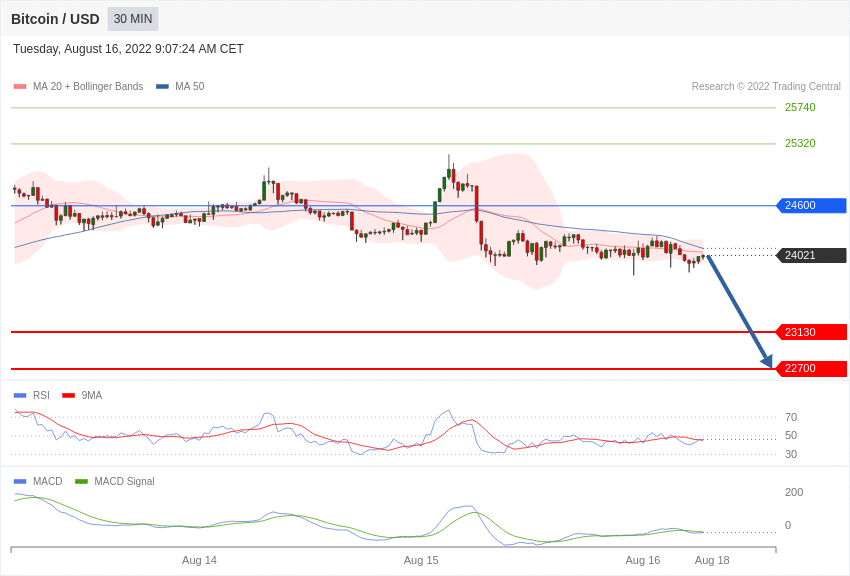Click the Aug 15 date axis label

tap(421, 560)
